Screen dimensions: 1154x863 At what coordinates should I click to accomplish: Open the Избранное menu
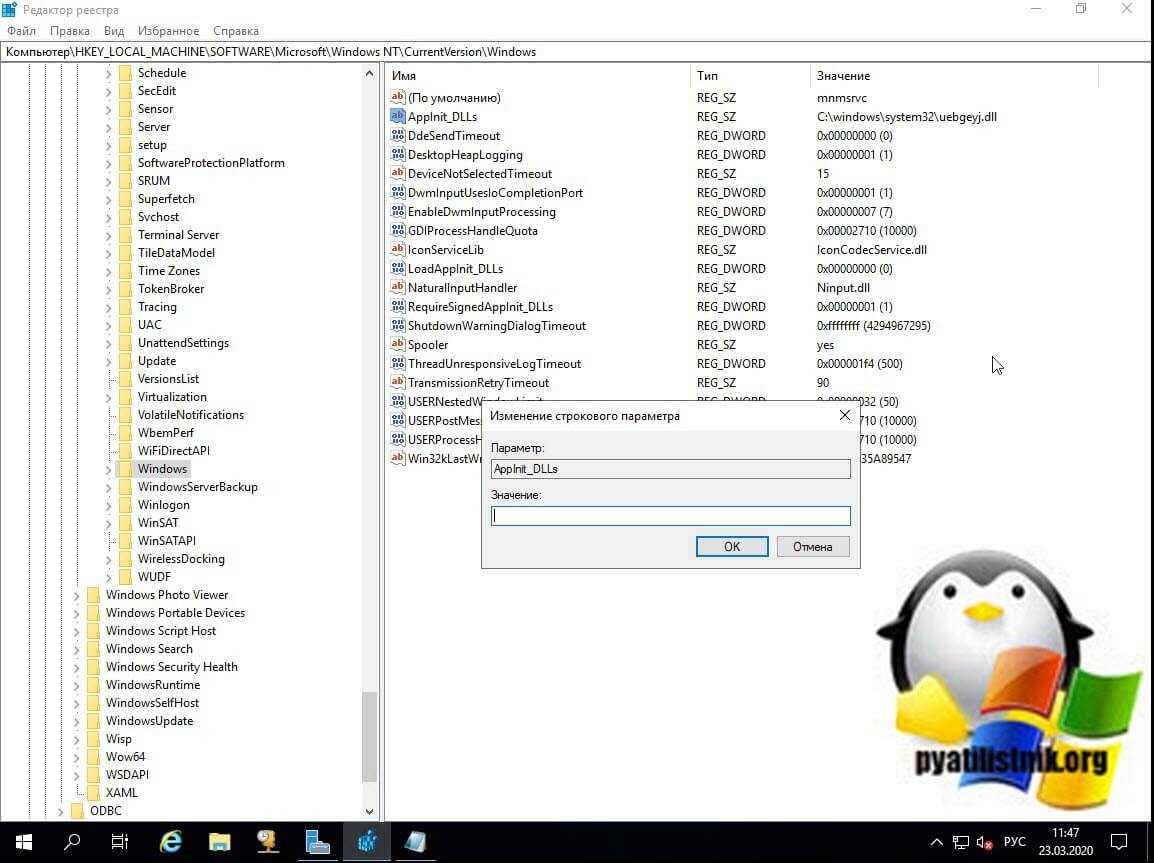170,31
